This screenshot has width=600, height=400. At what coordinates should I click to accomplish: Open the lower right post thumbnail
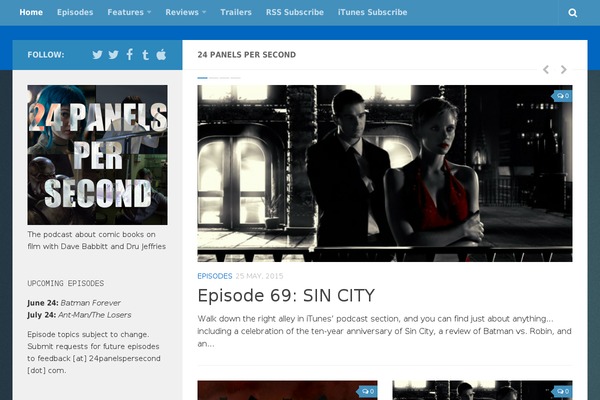pyautogui.click(x=483, y=390)
